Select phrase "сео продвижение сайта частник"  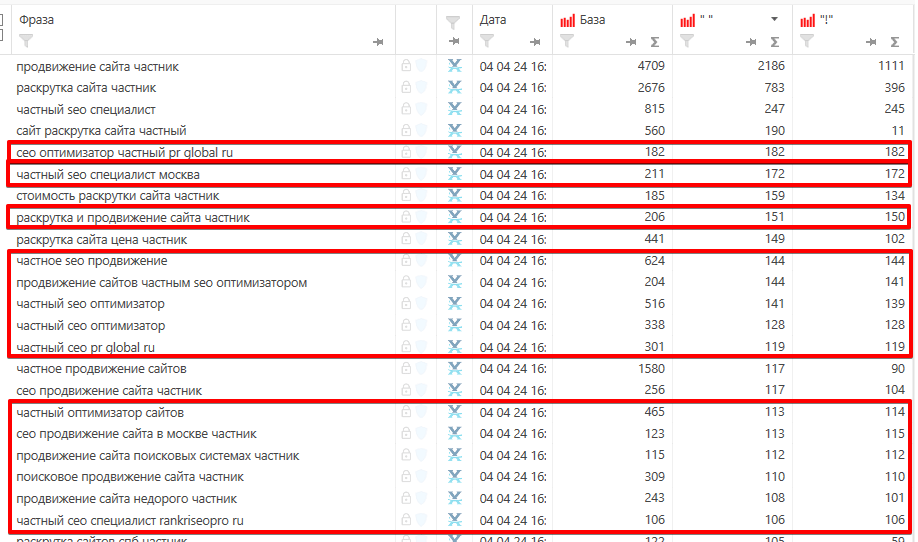(x=109, y=390)
